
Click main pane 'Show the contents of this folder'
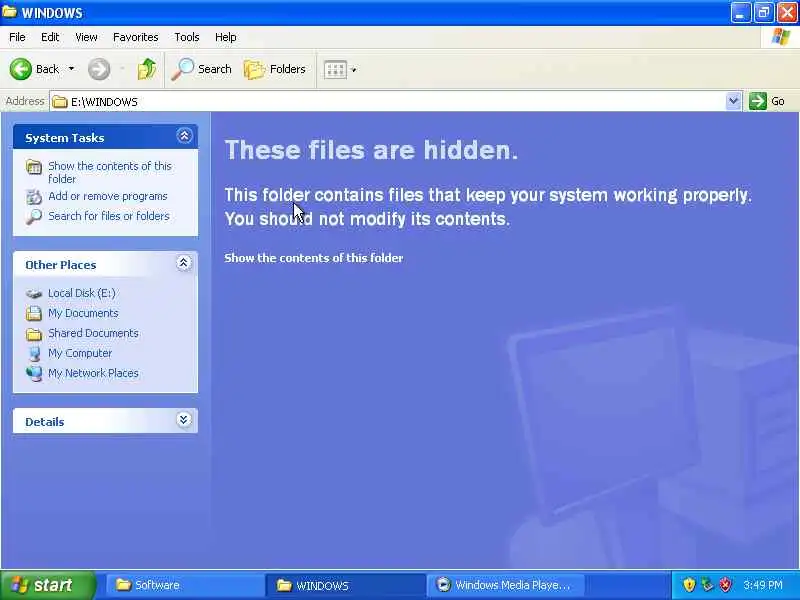[314, 258]
